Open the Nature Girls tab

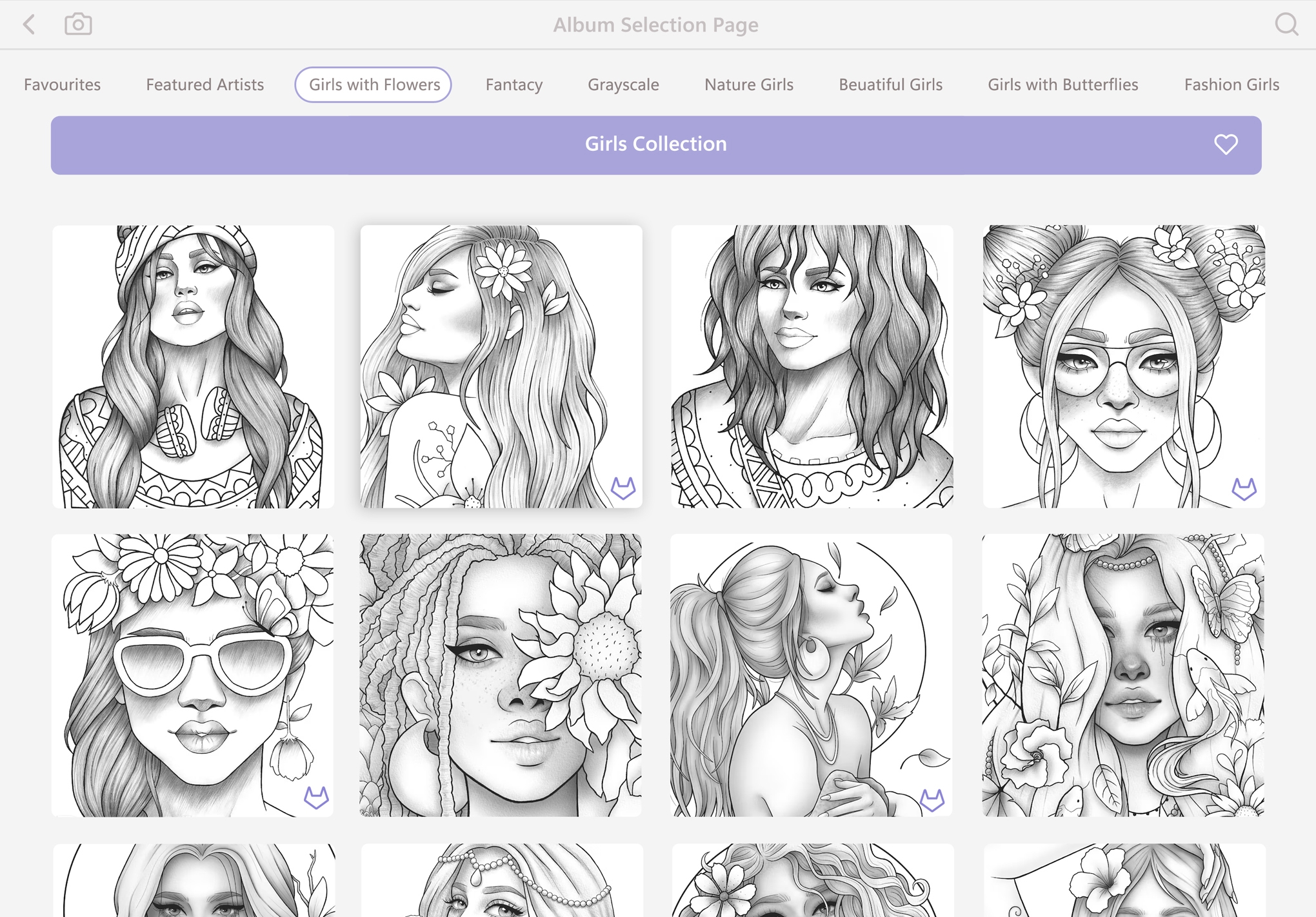(748, 84)
